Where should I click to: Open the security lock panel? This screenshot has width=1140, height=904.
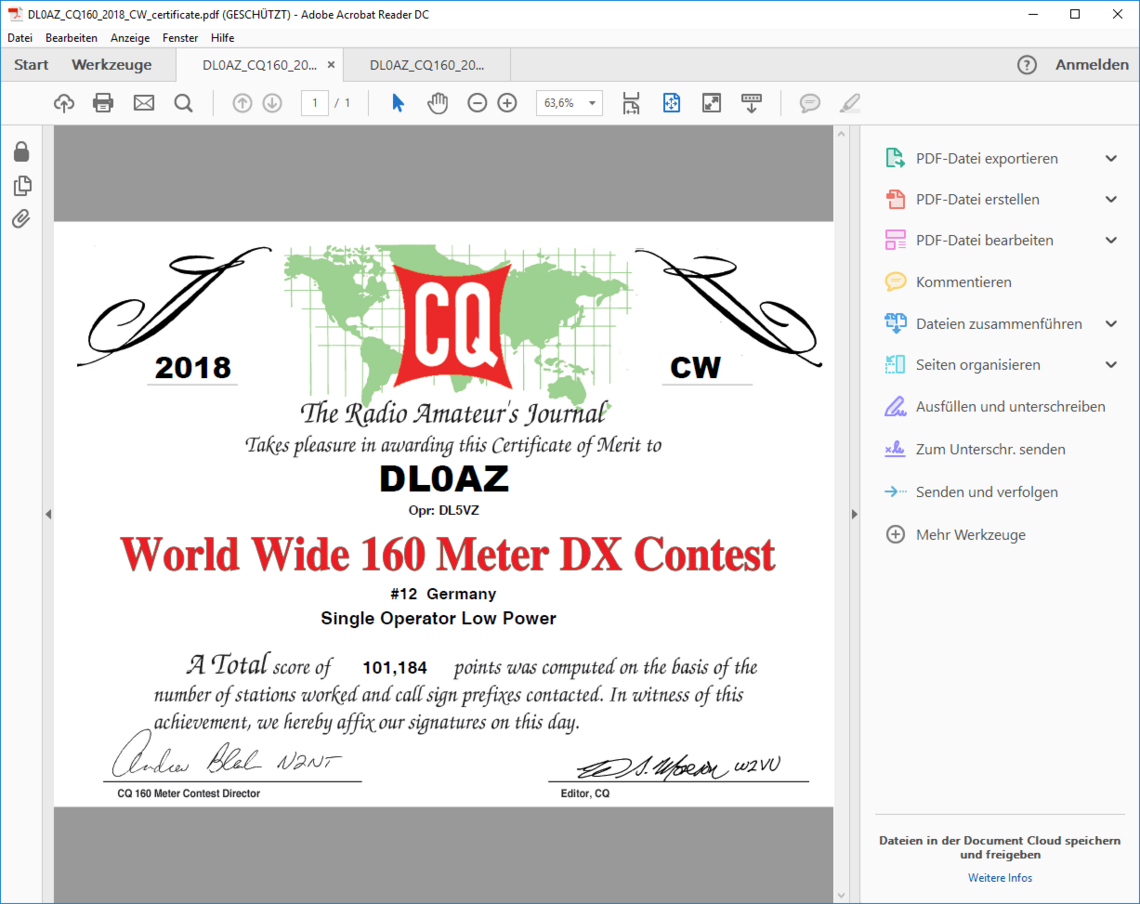(x=22, y=151)
